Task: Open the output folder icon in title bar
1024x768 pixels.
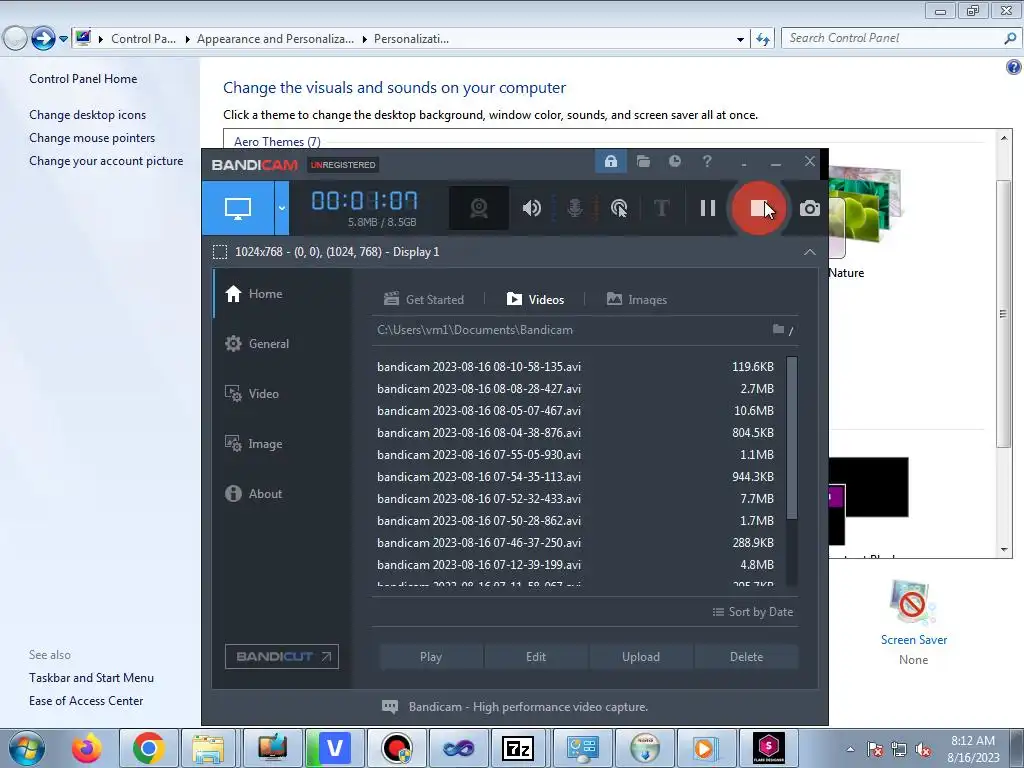Action: point(643,161)
